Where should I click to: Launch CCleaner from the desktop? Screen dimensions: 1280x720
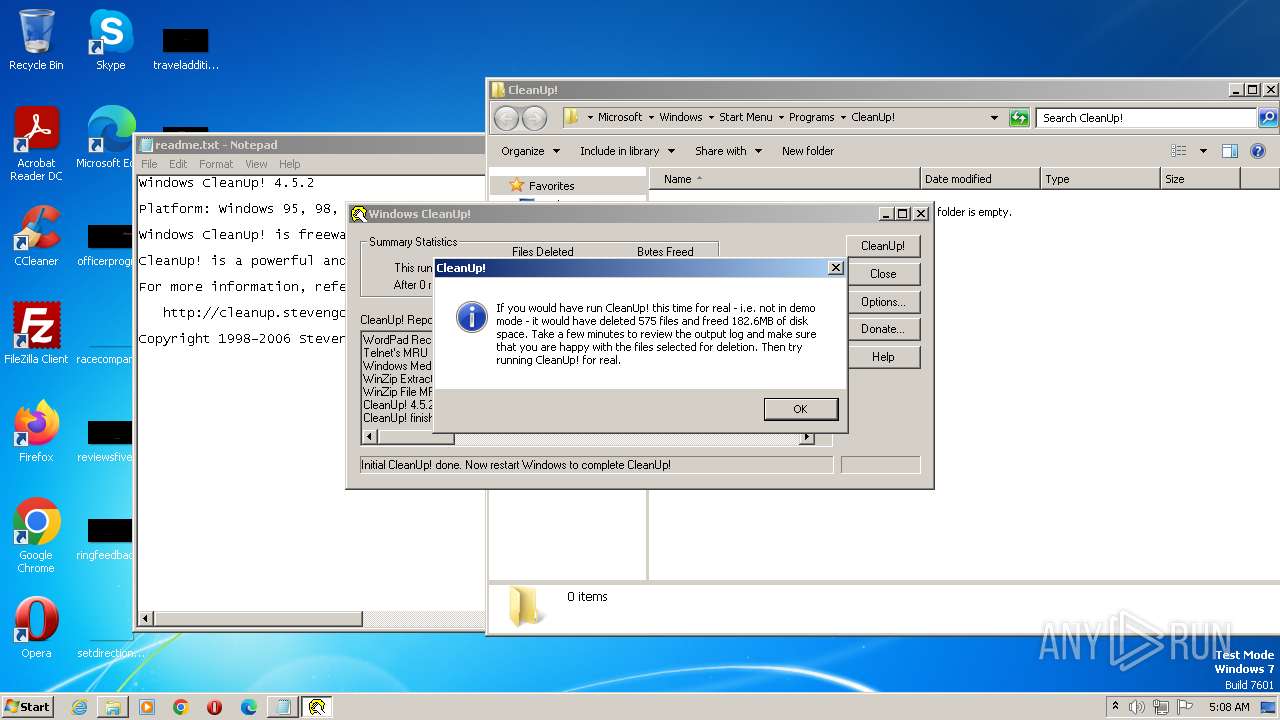36,236
